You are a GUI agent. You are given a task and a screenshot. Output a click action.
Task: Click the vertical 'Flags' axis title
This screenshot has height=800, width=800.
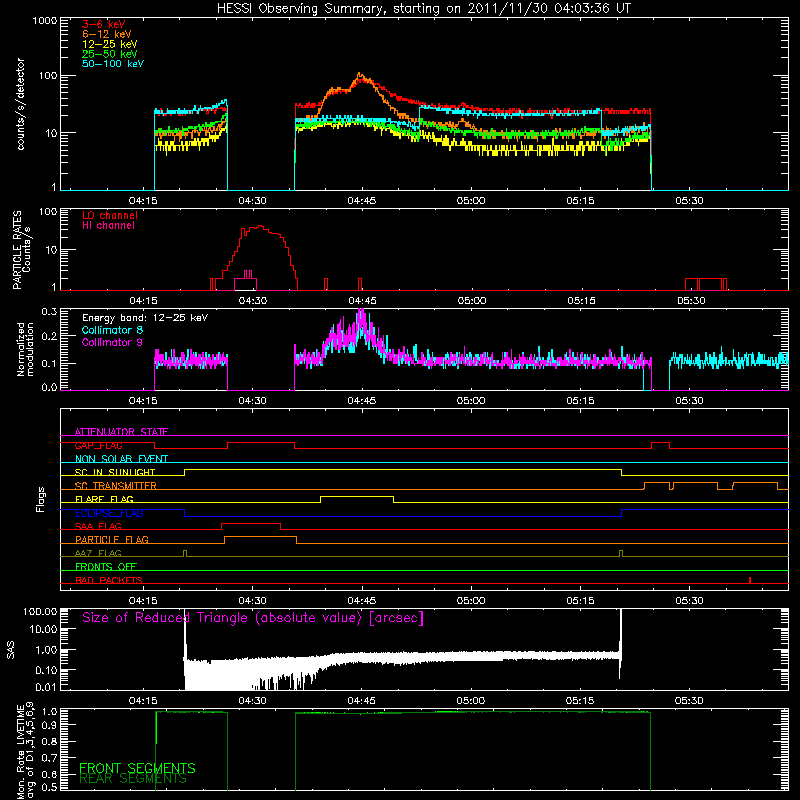[x=41, y=499]
